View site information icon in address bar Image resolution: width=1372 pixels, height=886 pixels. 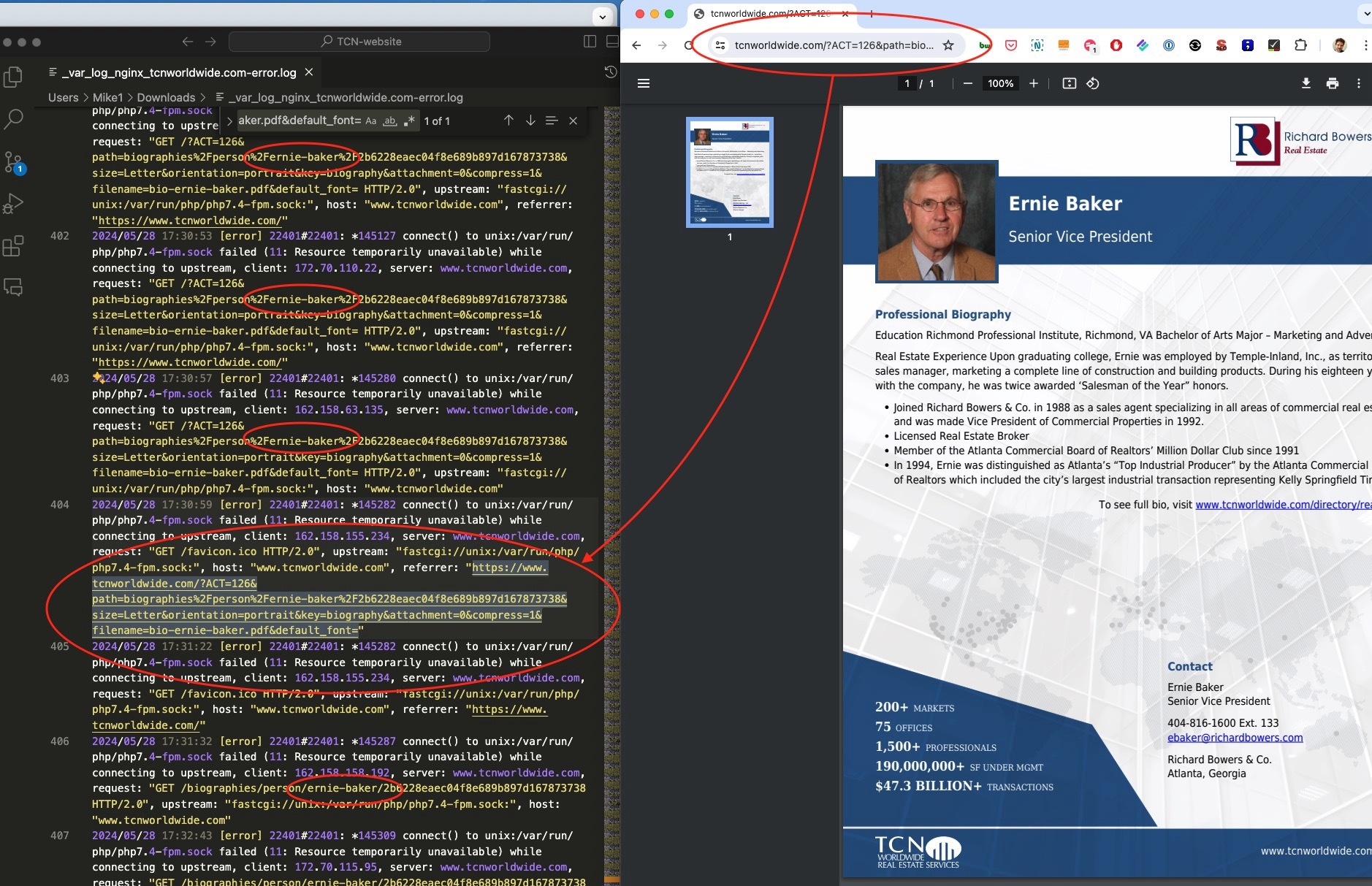(720, 45)
